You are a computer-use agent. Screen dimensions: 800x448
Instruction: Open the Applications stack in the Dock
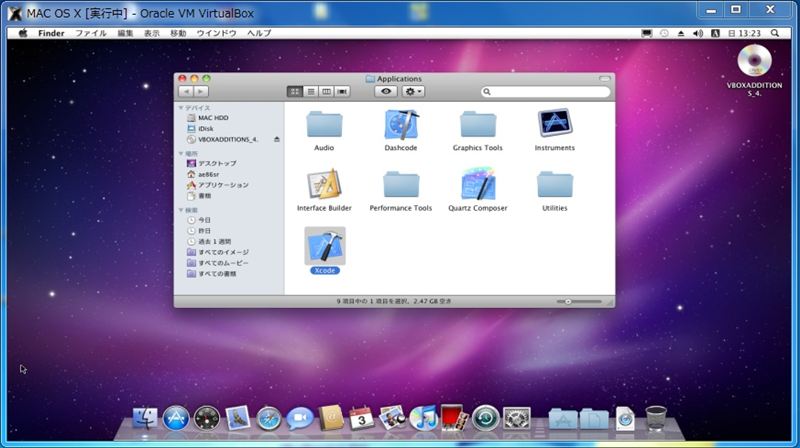point(563,419)
